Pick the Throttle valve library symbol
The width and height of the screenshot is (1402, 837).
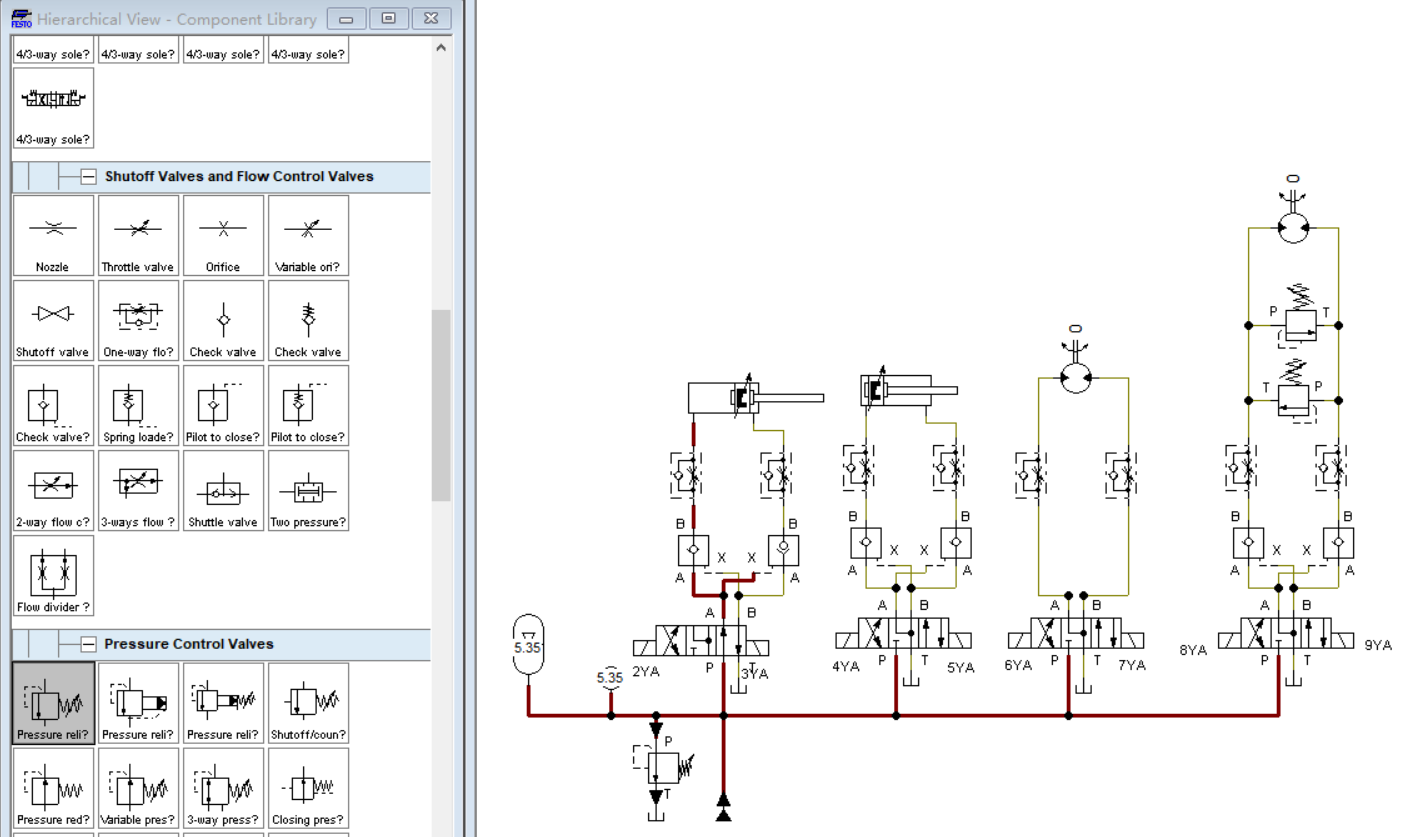point(138,236)
